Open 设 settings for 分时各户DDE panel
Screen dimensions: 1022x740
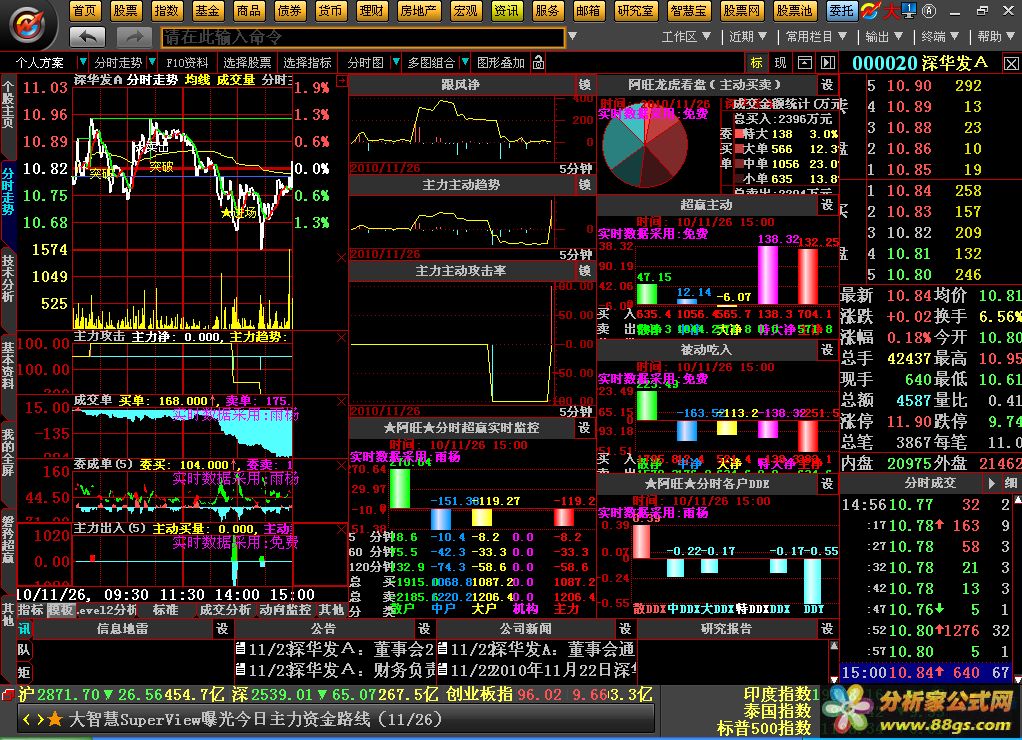[x=827, y=483]
